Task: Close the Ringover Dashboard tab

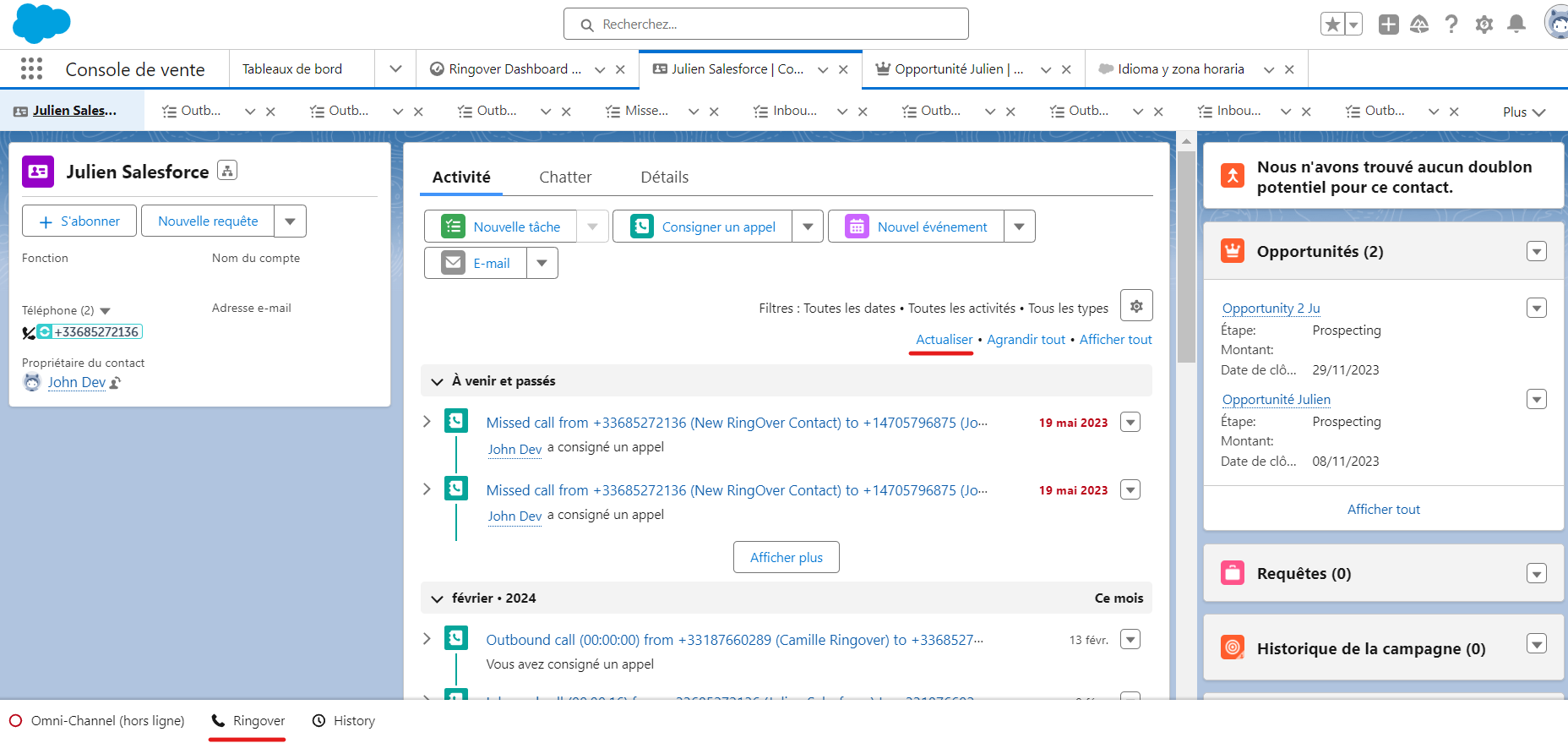Action: 620,69
